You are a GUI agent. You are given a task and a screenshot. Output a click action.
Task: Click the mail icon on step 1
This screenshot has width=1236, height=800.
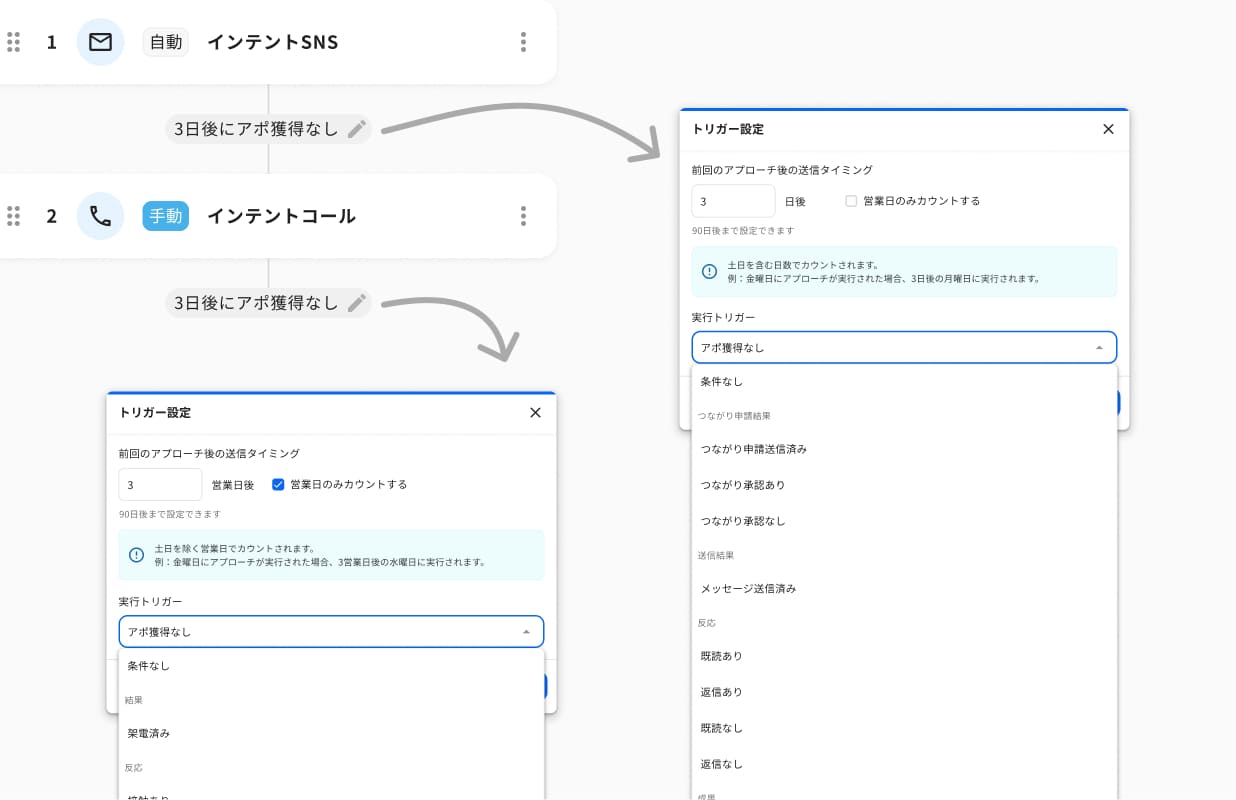click(x=100, y=42)
